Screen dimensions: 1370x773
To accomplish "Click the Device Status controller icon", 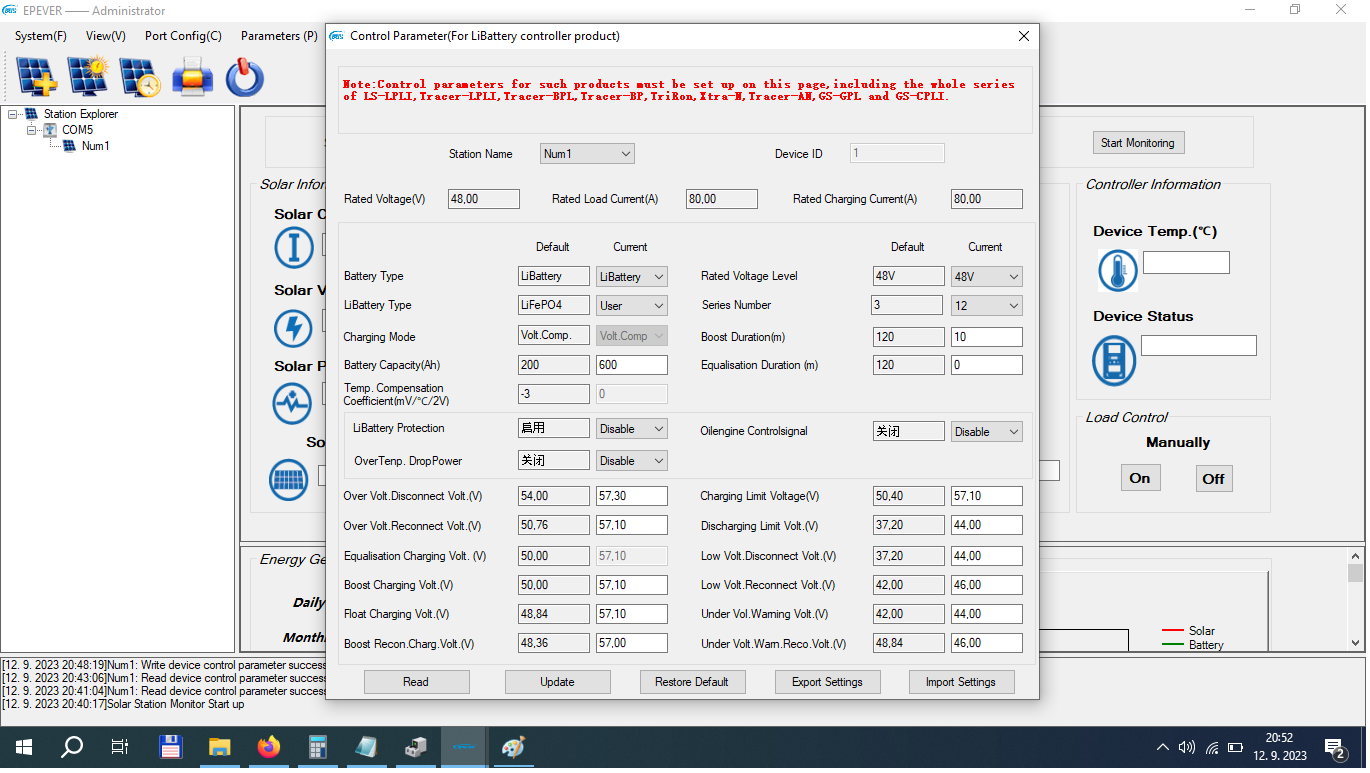I will [1114, 360].
